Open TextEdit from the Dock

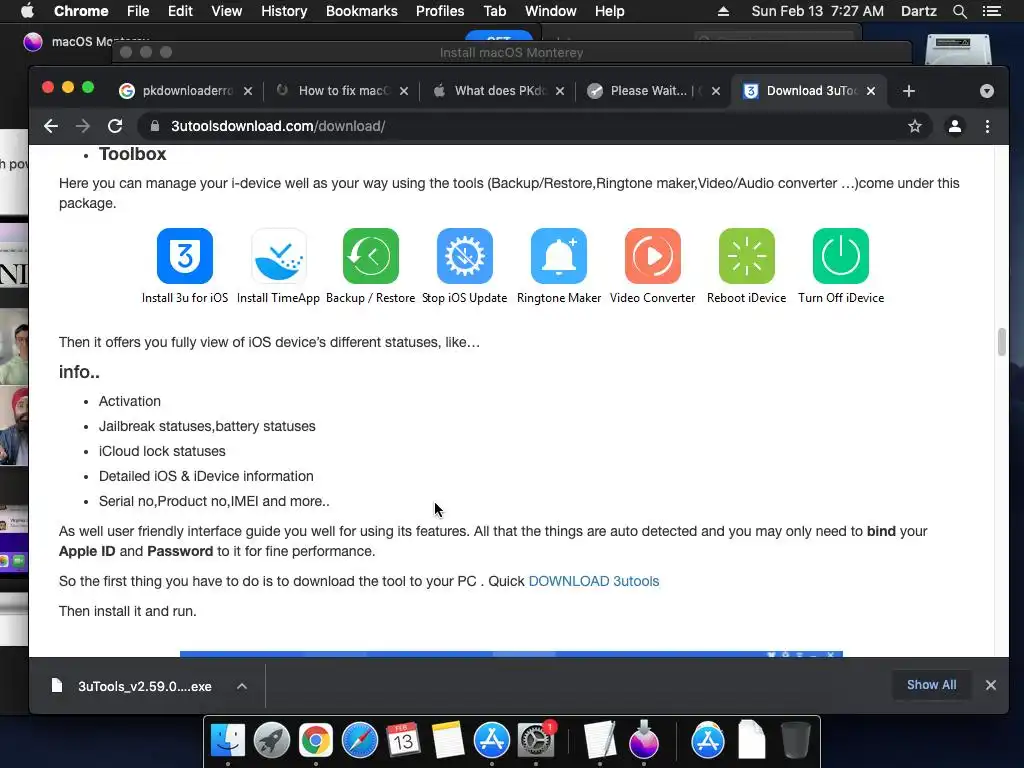click(x=600, y=741)
